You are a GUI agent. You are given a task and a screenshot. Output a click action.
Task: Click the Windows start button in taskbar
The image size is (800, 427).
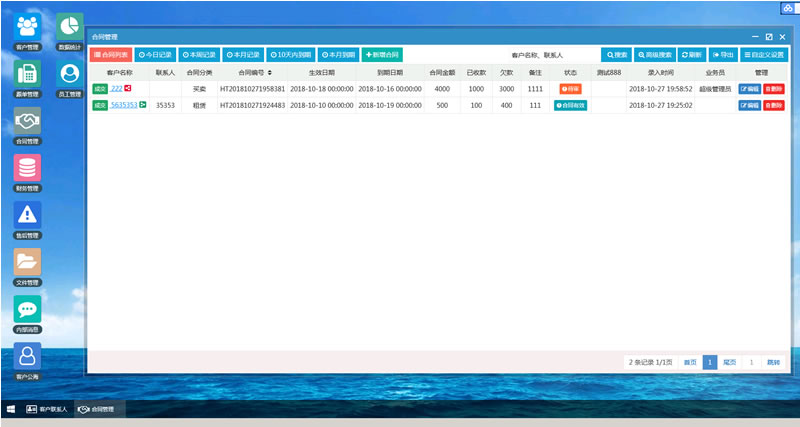tap(11, 409)
